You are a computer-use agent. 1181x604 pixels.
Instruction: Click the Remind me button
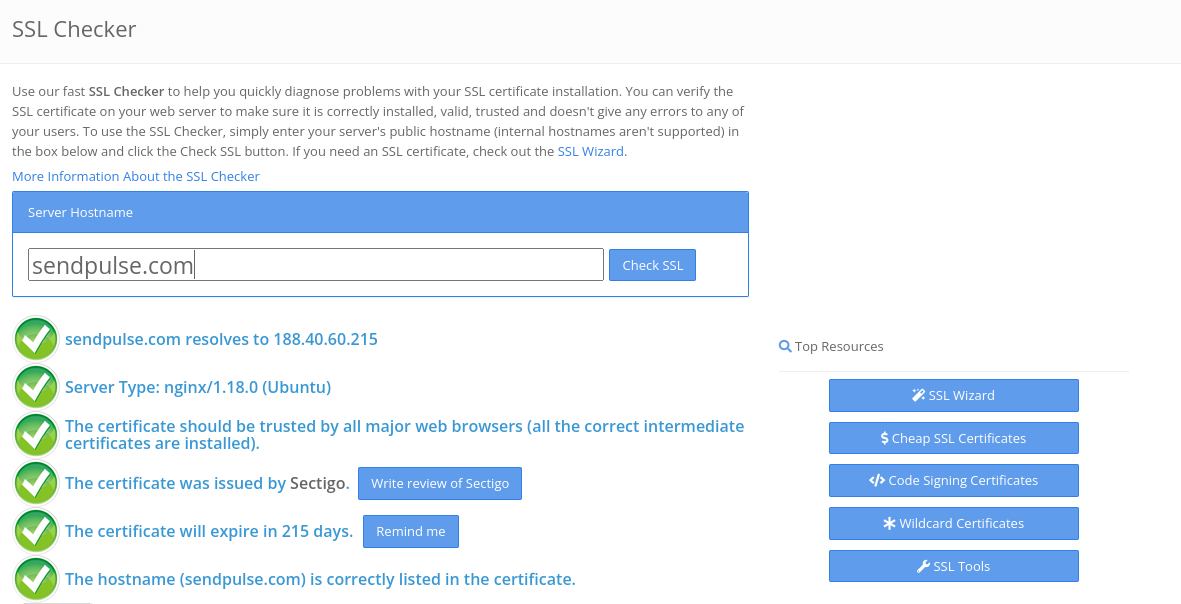pyautogui.click(x=410, y=532)
